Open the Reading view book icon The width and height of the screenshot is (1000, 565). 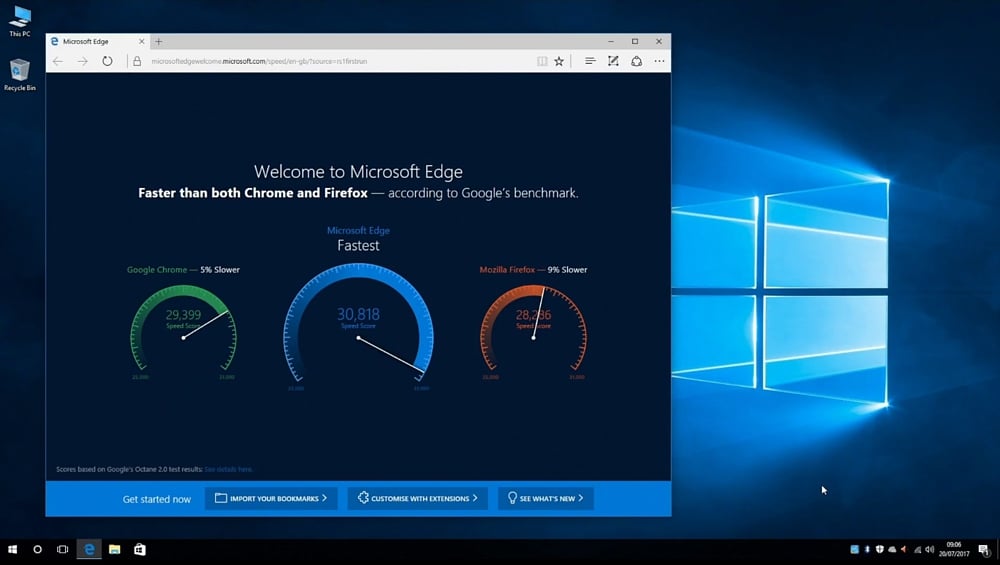tap(542, 61)
